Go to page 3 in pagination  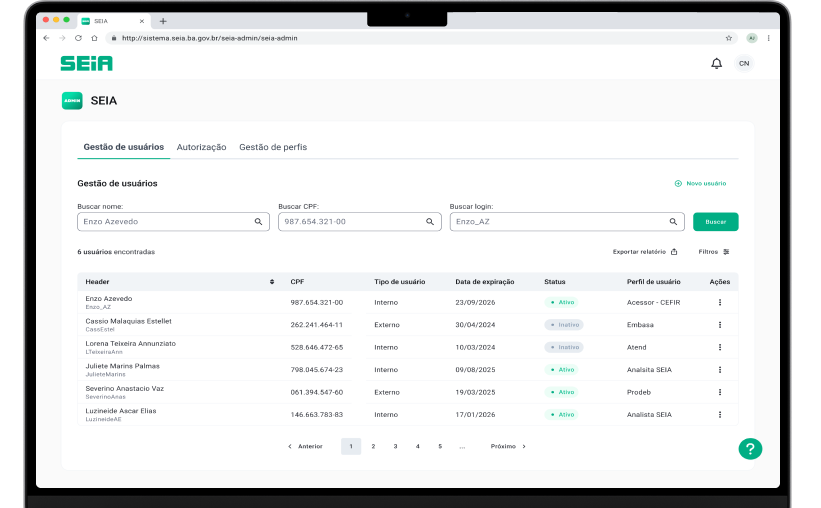pyautogui.click(x=395, y=446)
